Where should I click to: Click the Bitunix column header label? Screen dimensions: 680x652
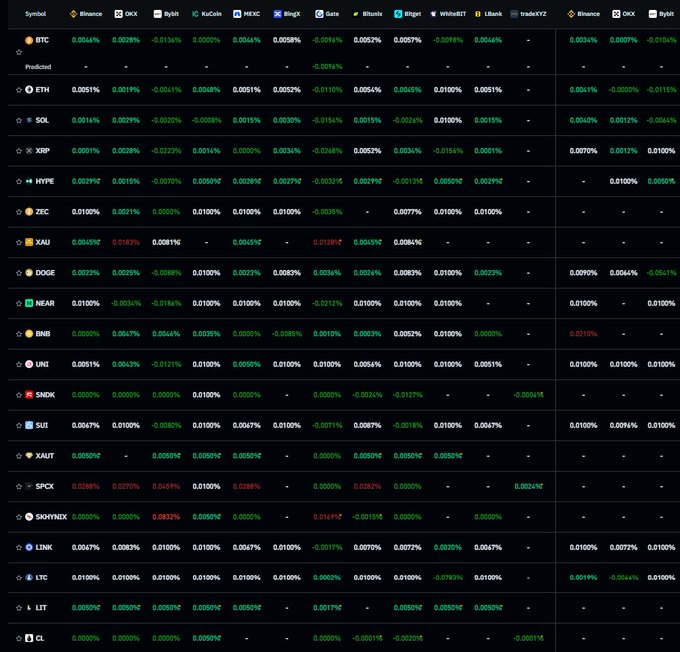click(373, 14)
